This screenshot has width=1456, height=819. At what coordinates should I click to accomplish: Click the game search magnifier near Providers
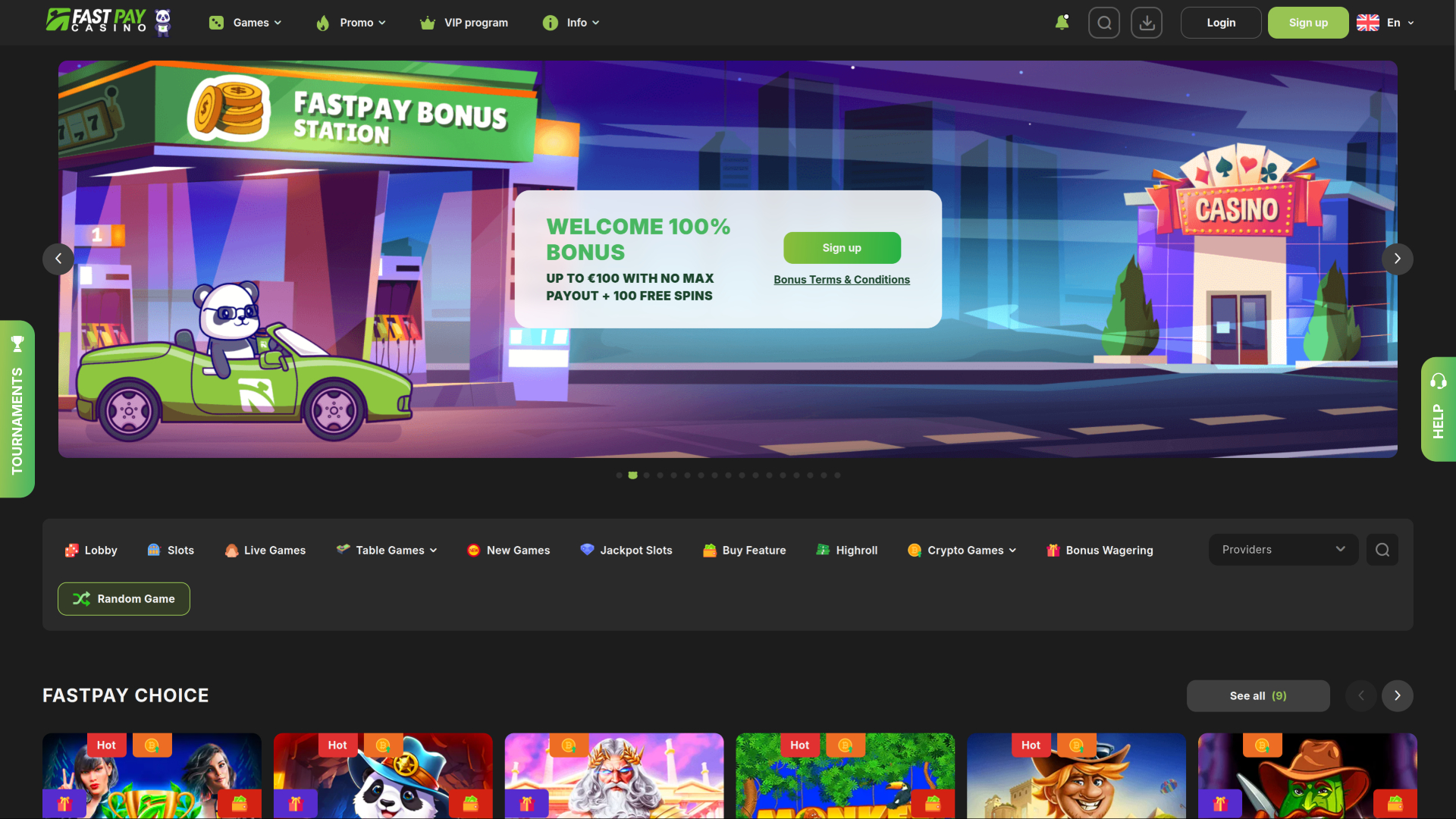[1382, 550]
